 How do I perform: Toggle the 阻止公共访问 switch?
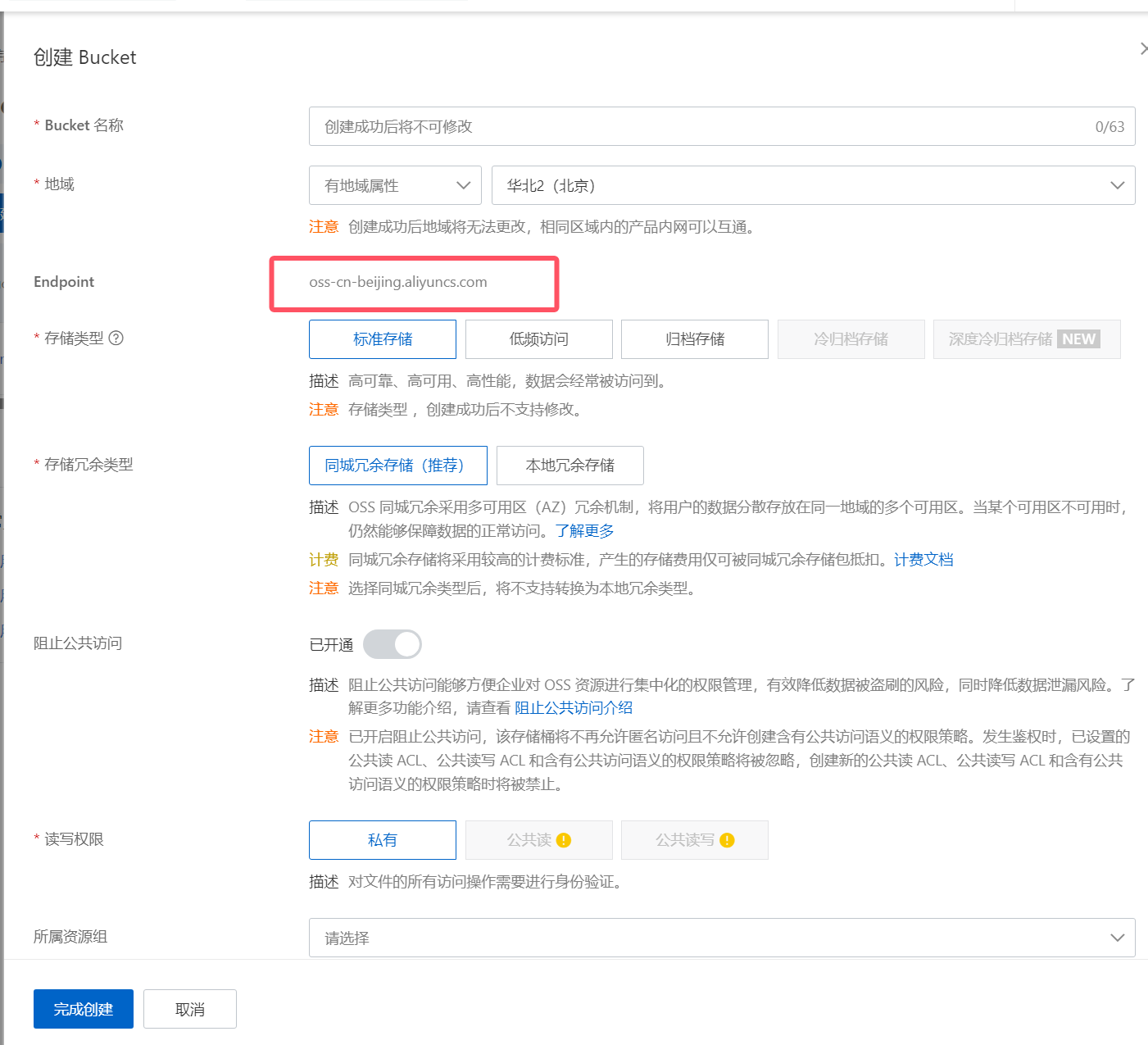392,644
